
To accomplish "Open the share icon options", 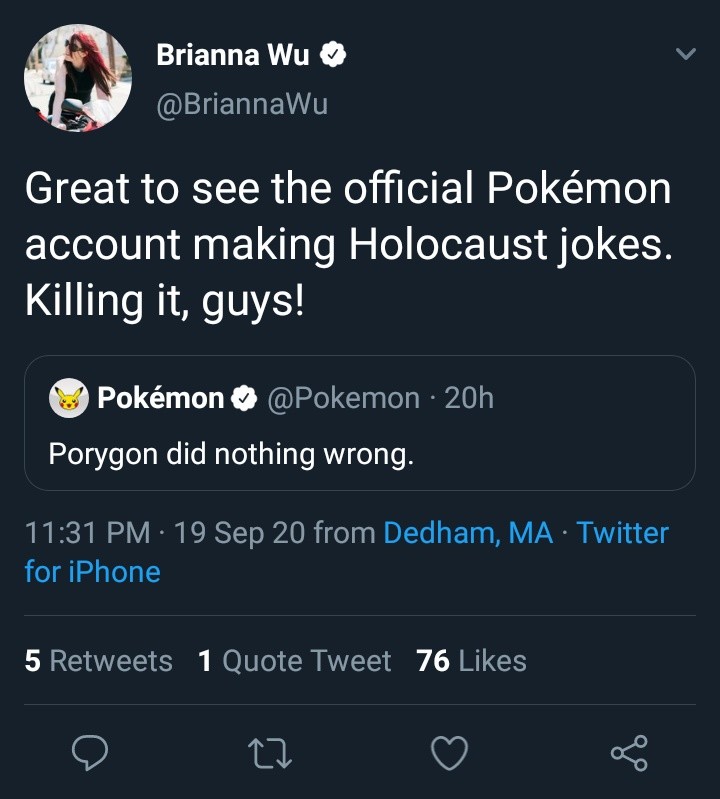I will click(x=629, y=753).
